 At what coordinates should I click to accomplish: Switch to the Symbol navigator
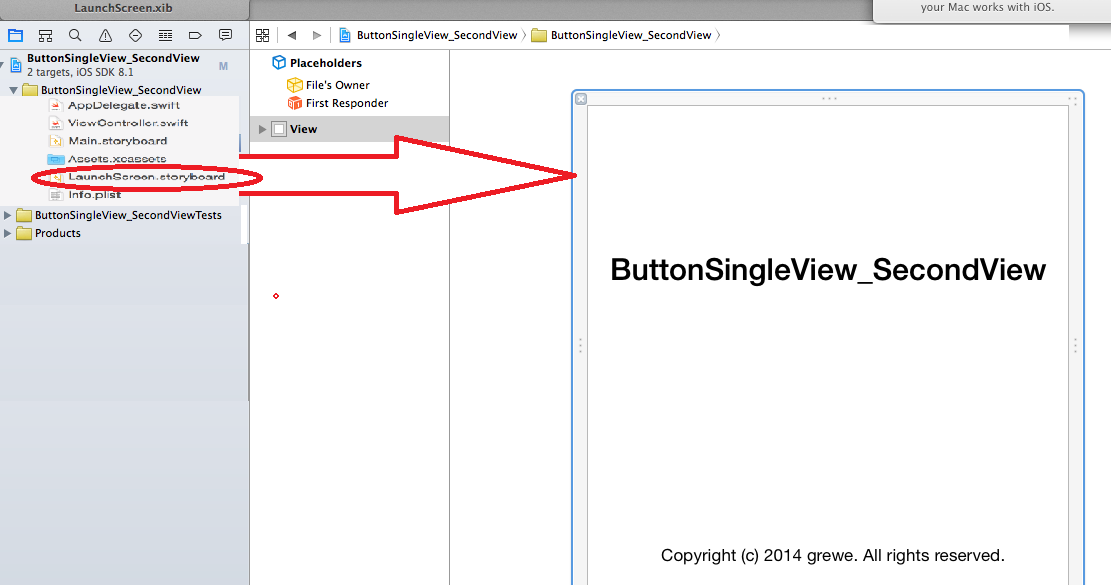point(45,35)
